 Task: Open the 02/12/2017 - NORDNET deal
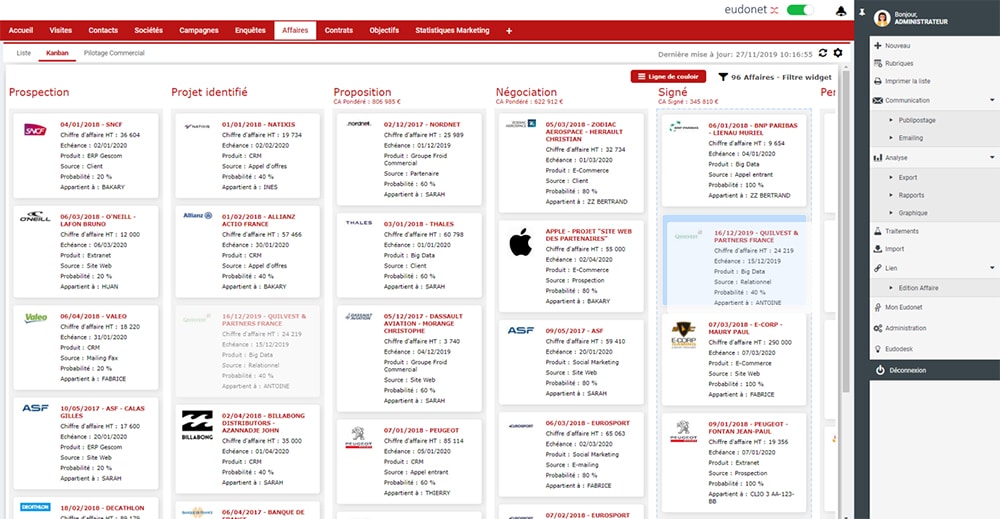[422, 125]
